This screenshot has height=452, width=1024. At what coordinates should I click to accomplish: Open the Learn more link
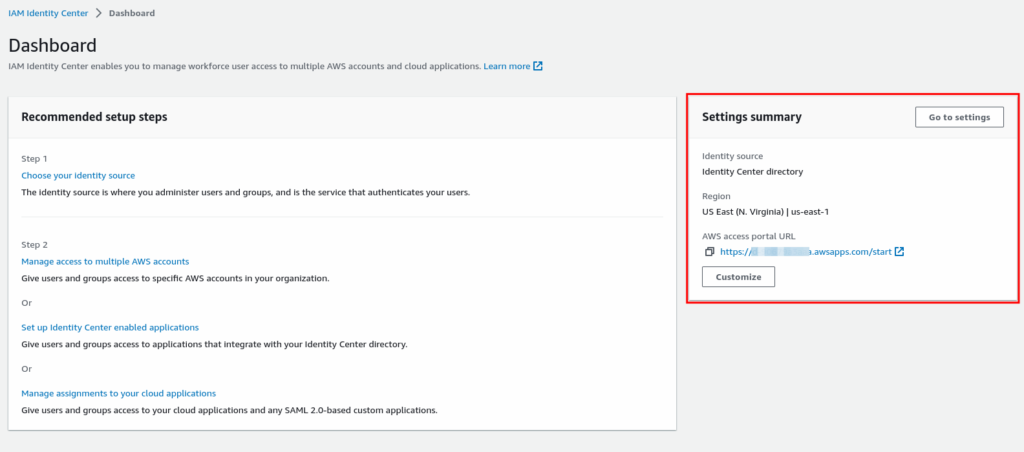coord(506,66)
